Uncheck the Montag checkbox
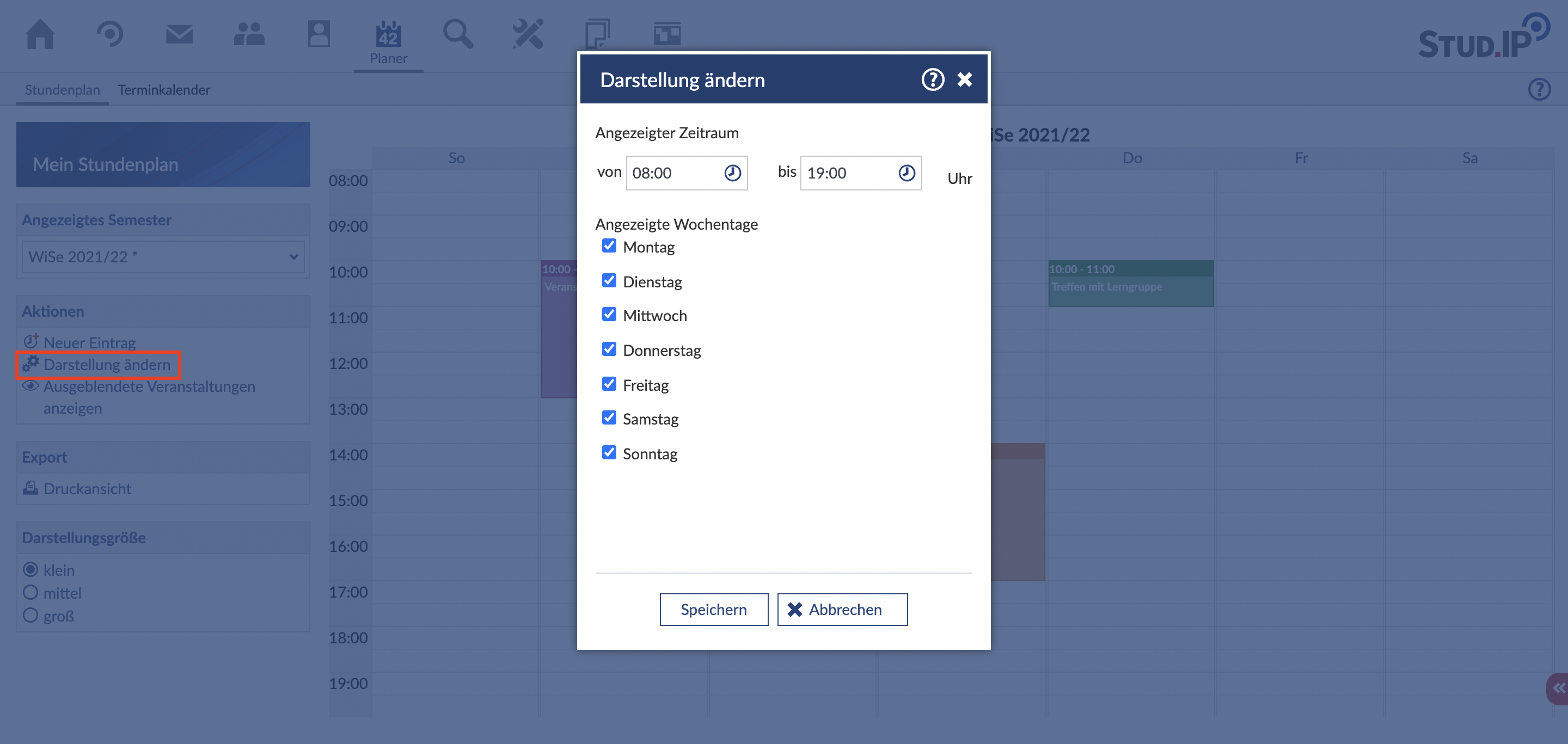Screen dimensions: 1568x744 click(609, 246)
